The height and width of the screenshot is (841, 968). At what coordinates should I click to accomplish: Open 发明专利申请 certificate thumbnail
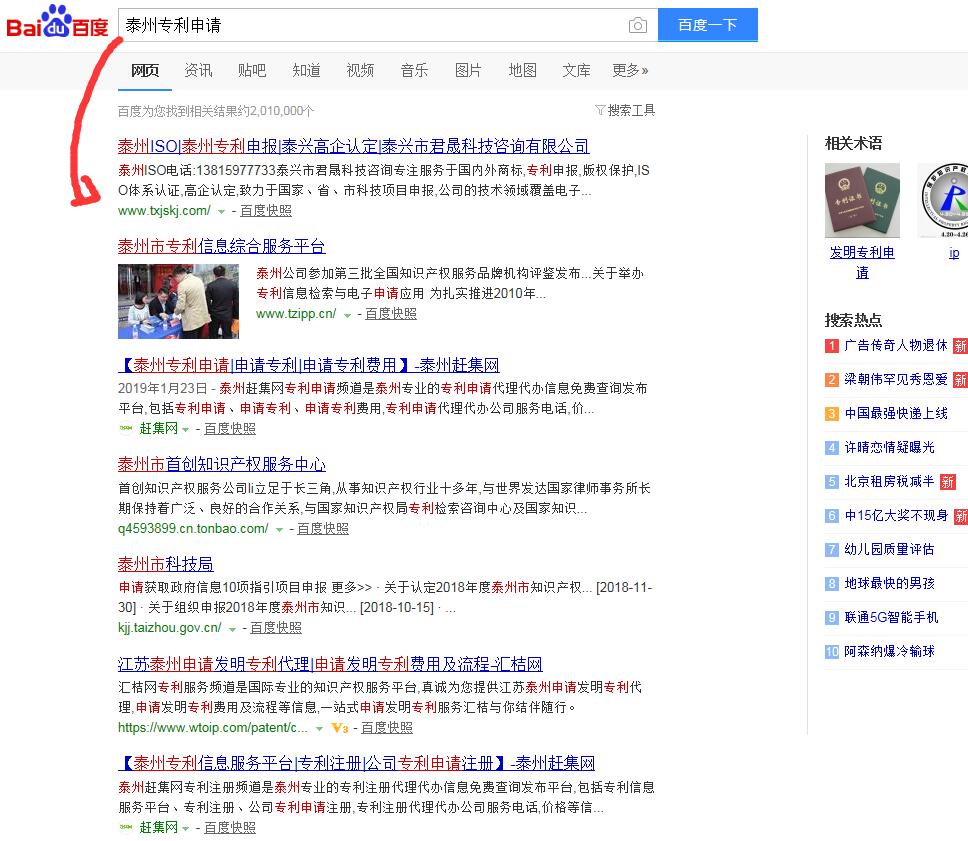(x=862, y=200)
